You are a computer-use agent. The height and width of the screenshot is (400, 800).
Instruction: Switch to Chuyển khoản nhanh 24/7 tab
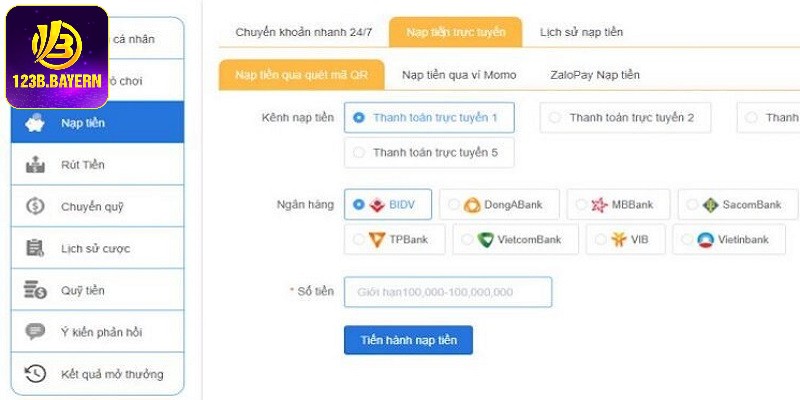coord(303,32)
